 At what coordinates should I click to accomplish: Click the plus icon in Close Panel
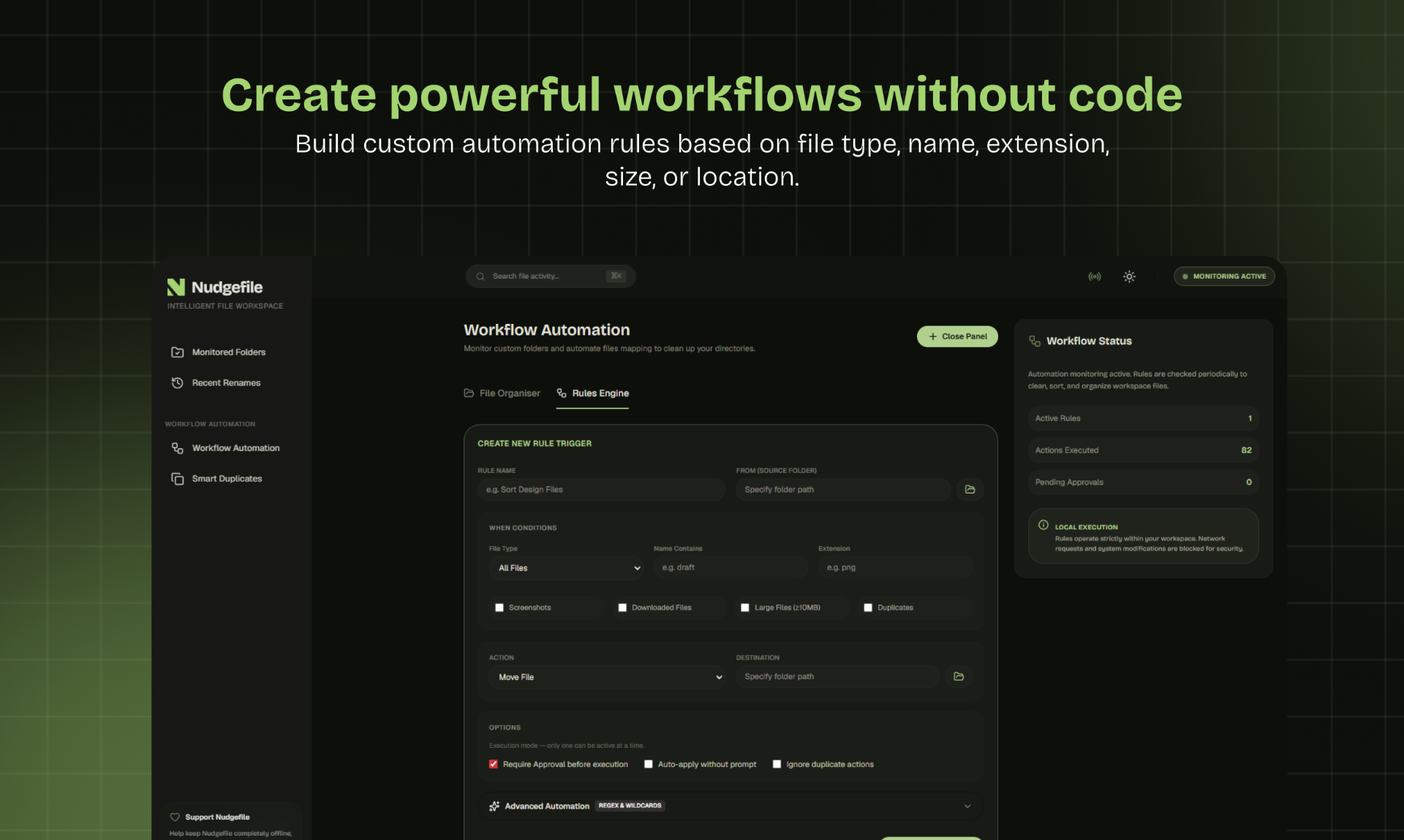[x=932, y=336]
